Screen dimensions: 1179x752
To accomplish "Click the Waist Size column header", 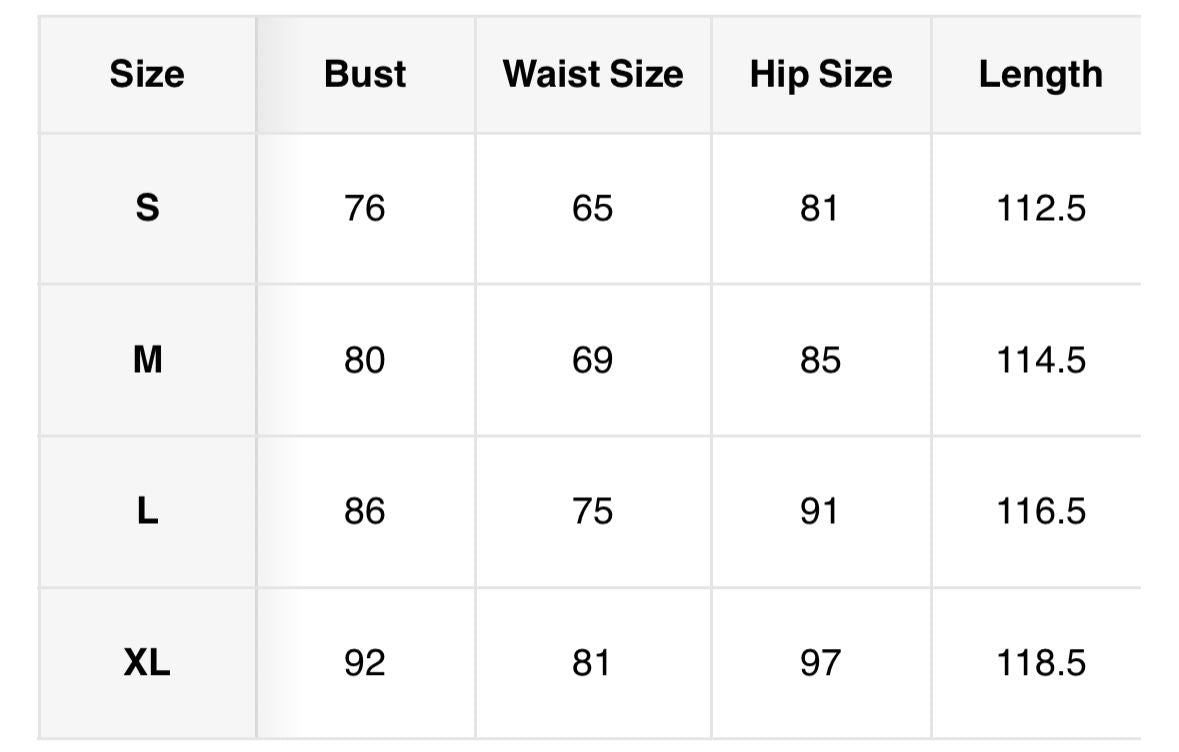I will pos(593,74).
